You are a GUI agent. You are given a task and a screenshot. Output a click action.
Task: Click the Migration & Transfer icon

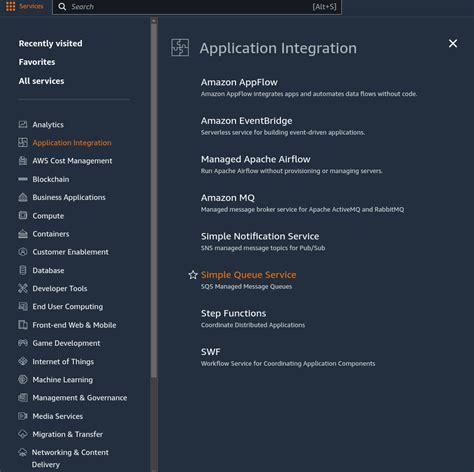pos(23,434)
